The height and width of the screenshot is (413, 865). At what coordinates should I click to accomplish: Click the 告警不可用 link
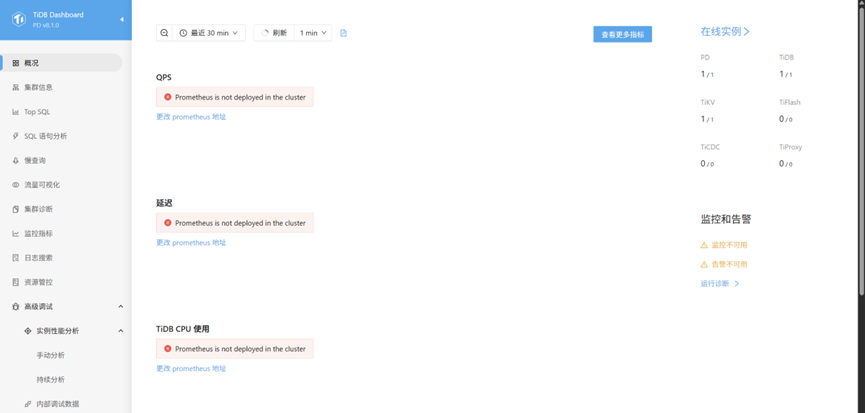(x=729, y=264)
